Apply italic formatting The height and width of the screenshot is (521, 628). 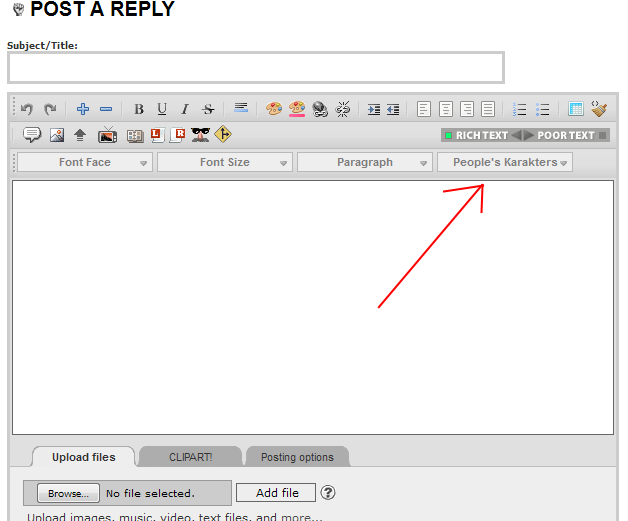185,109
